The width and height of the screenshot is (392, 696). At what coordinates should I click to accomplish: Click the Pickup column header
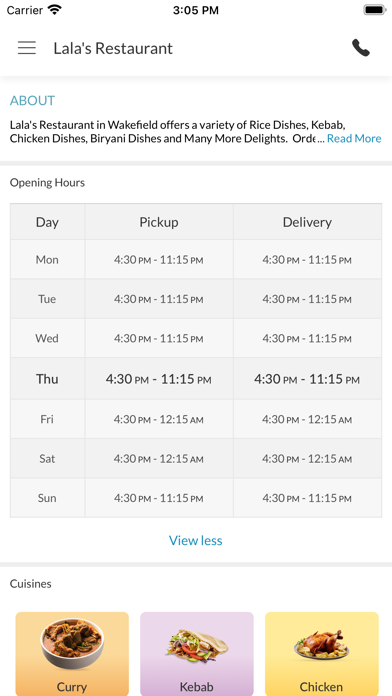(x=159, y=222)
